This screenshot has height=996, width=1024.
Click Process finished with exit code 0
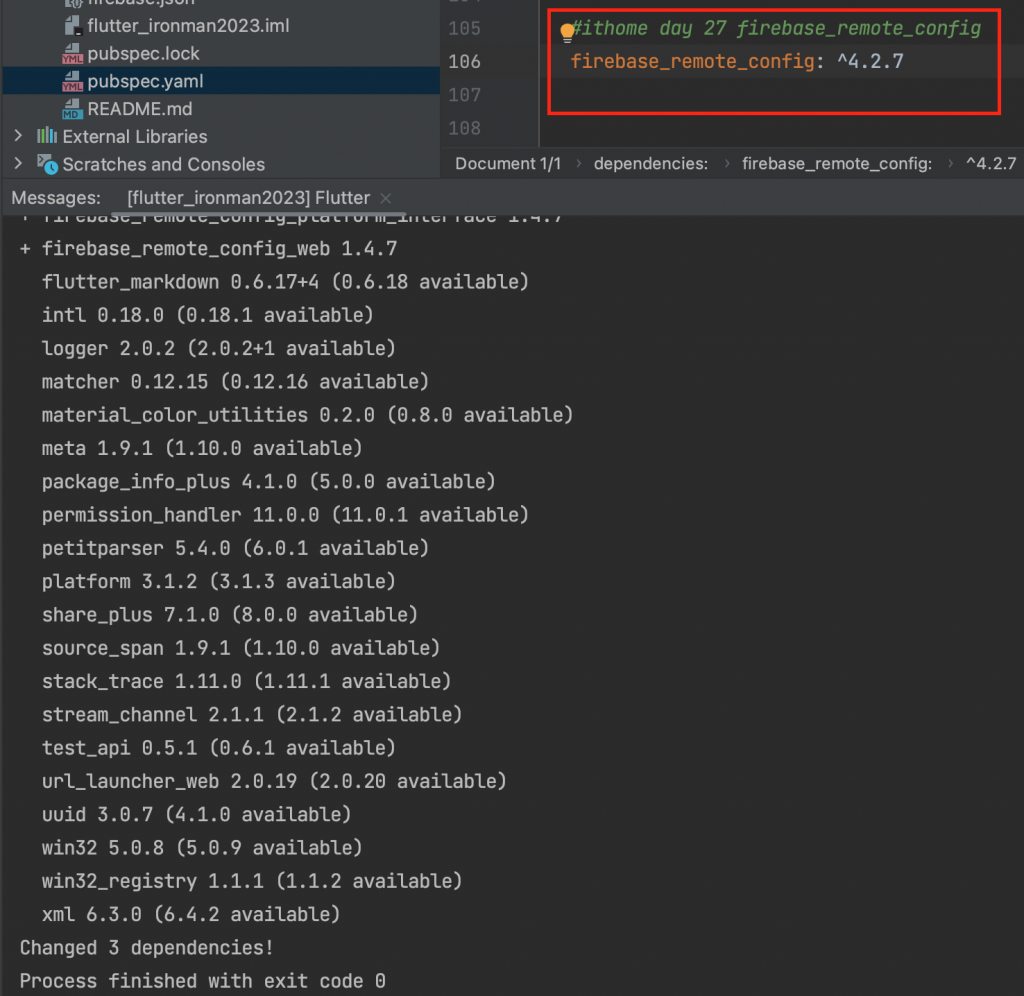(202, 981)
